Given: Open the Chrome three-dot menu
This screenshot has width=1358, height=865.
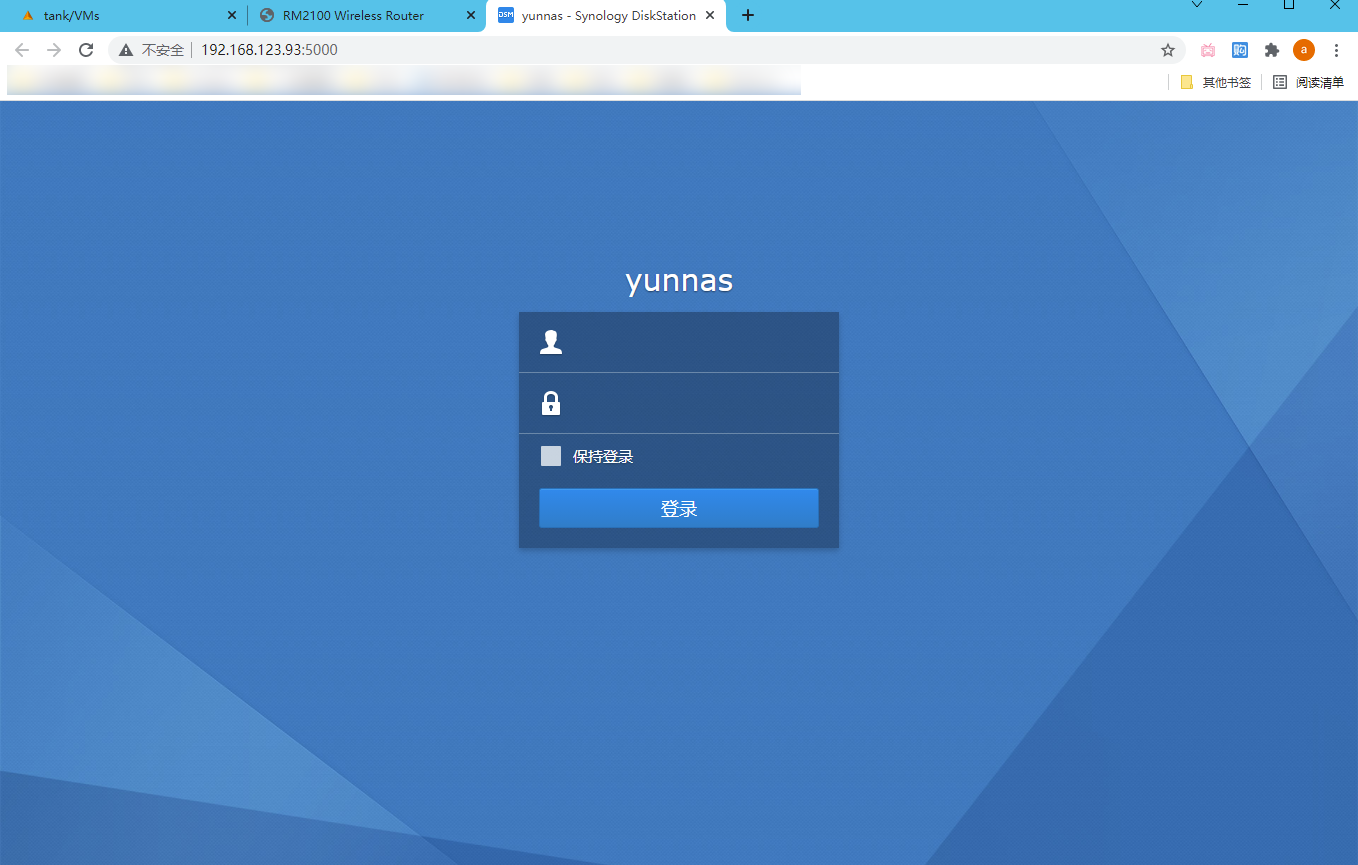Looking at the screenshot, I should (x=1336, y=50).
